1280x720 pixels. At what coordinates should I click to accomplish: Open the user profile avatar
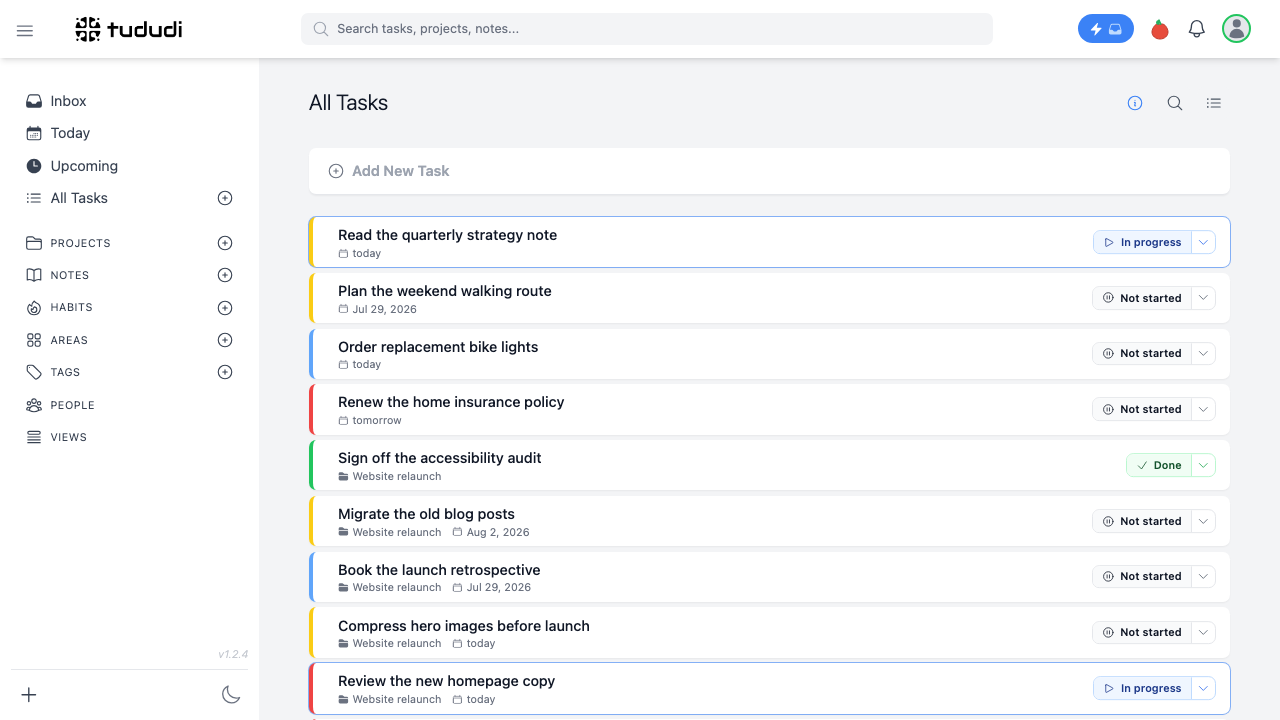click(1237, 29)
